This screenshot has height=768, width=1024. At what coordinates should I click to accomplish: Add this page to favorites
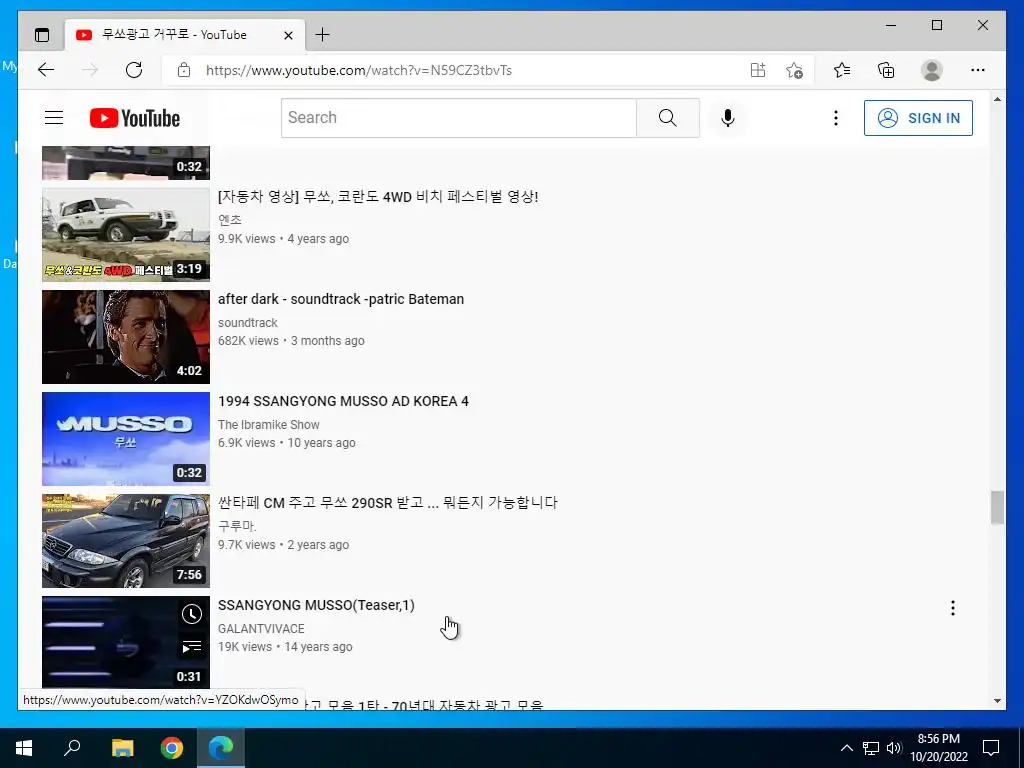click(794, 70)
